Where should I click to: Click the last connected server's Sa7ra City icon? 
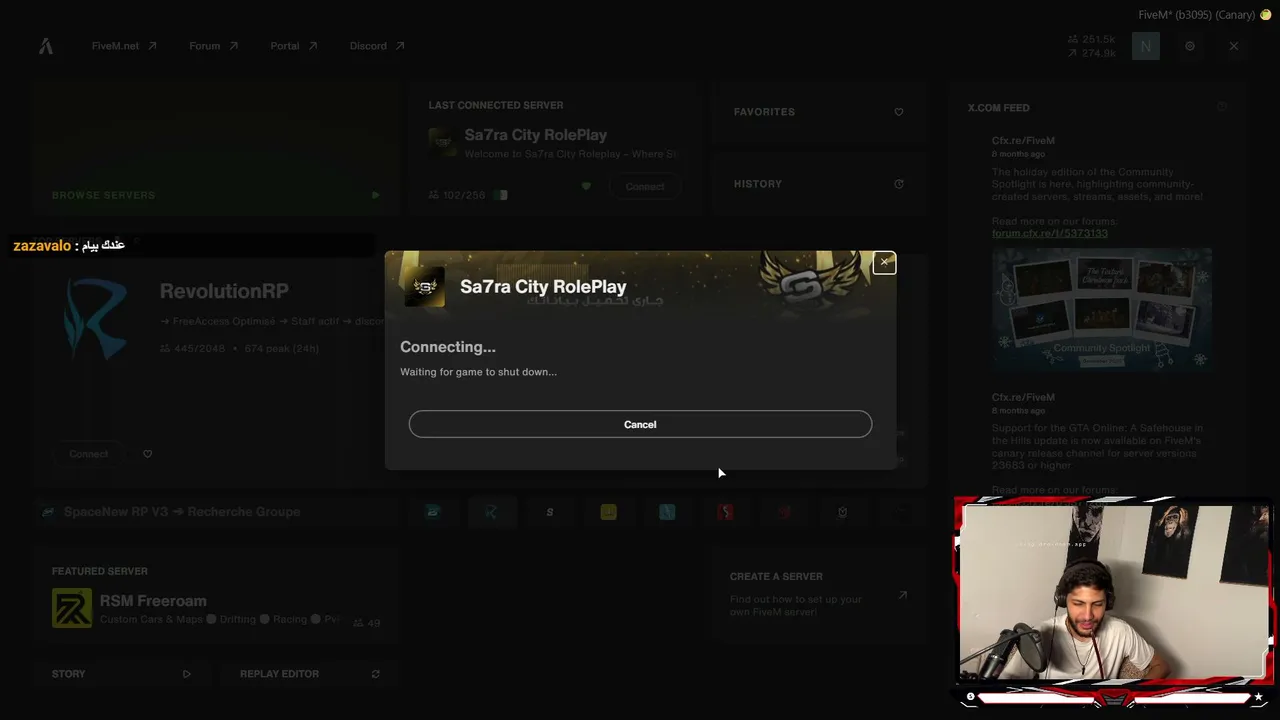click(x=442, y=142)
